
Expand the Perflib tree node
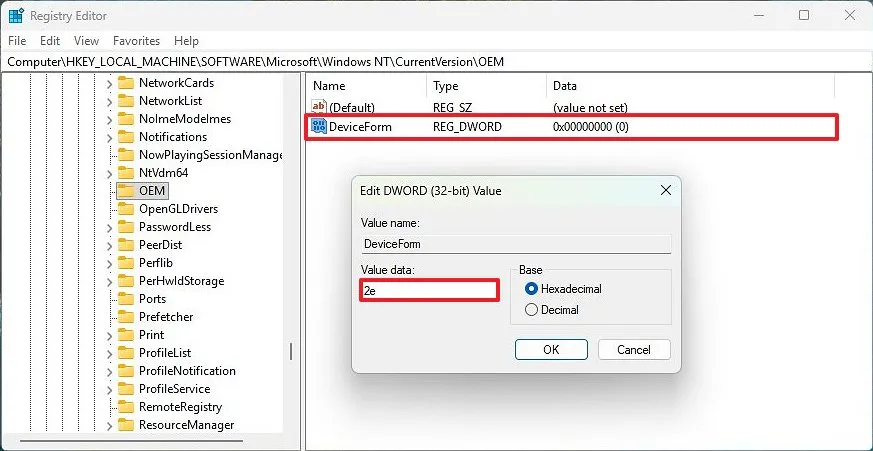click(110, 263)
